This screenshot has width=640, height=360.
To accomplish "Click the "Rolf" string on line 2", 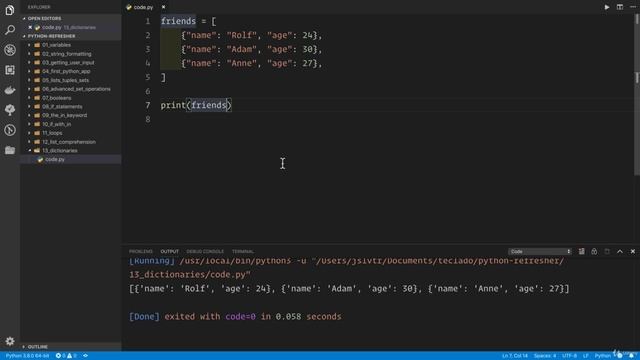I will click(242, 35).
